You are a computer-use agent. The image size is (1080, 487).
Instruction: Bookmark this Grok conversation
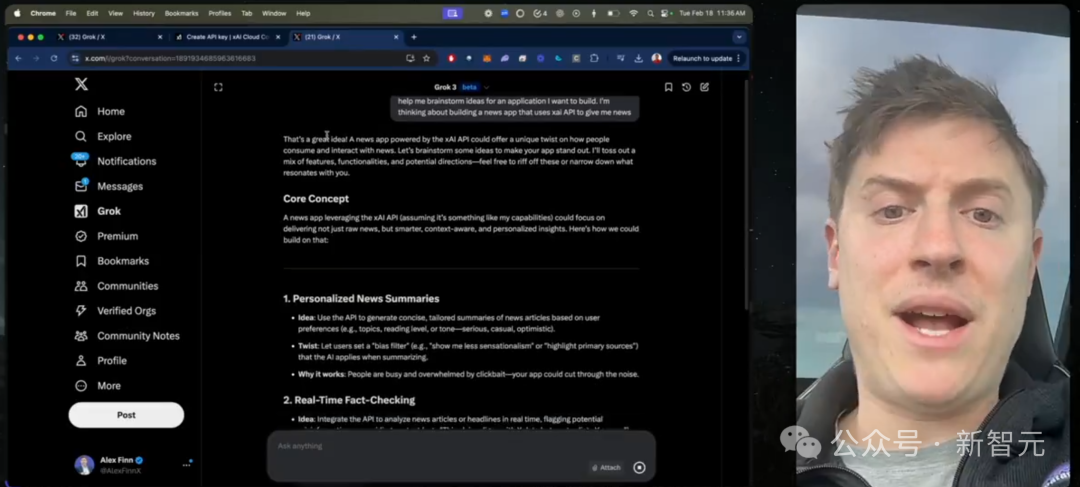point(668,87)
